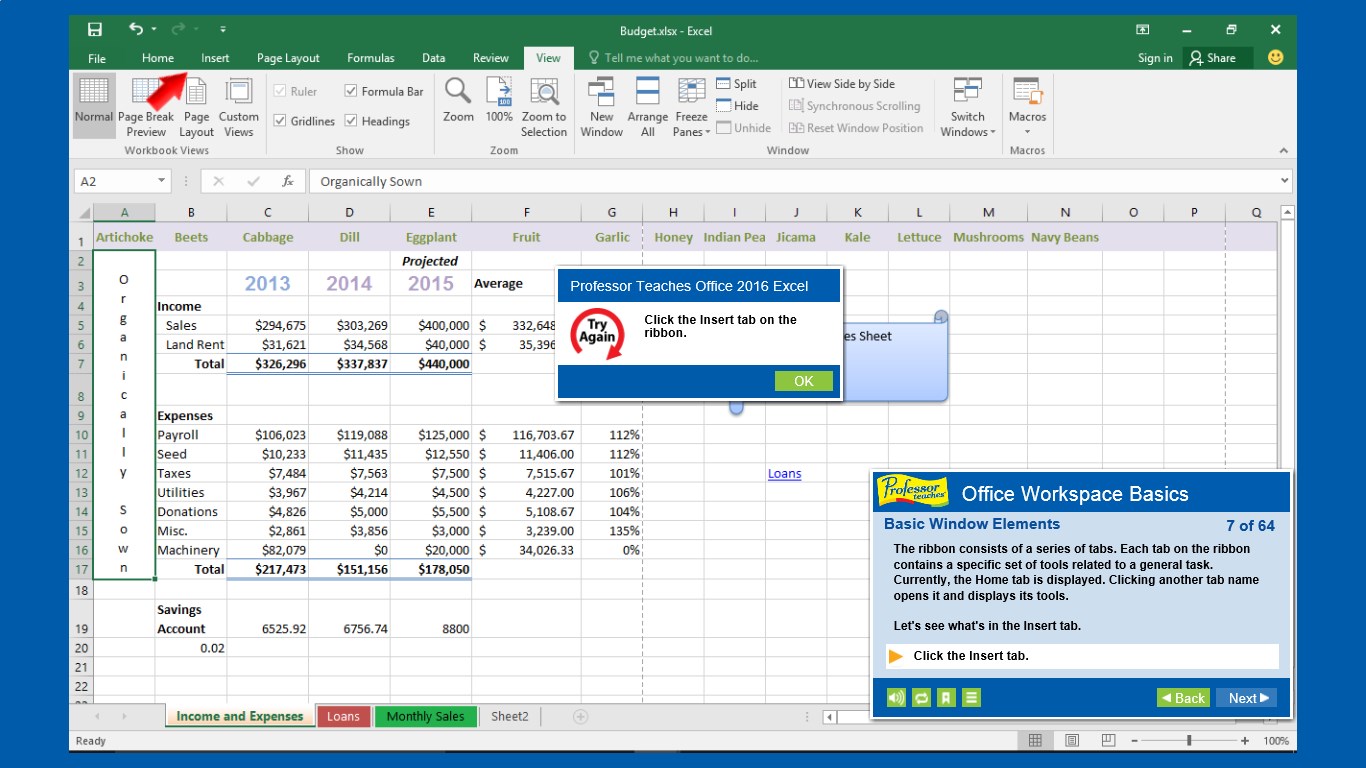The image size is (1366, 768).
Task: Save the workbook from Quick Access Toolbar
Action: pos(95,30)
